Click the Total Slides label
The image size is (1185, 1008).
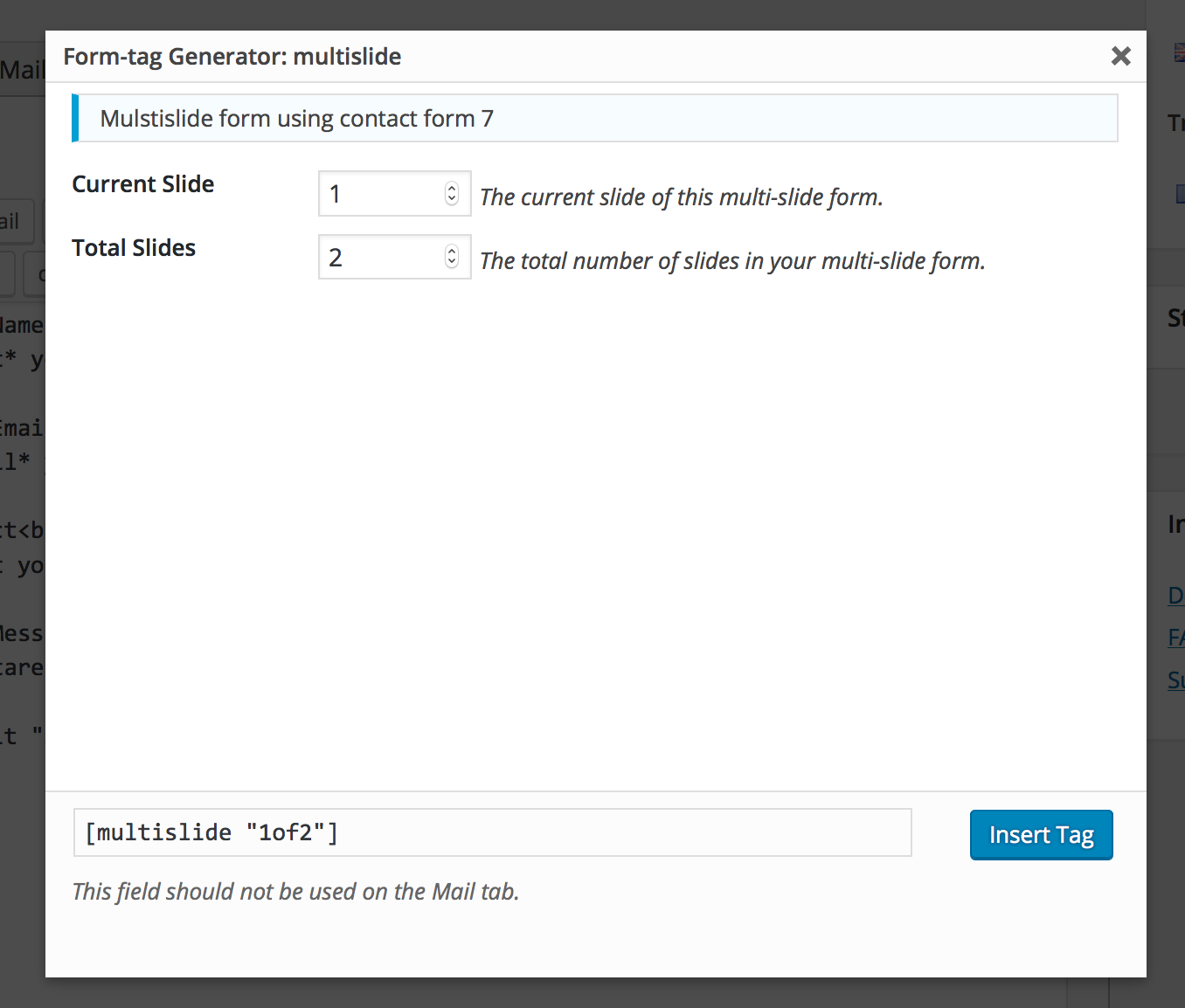point(134,248)
